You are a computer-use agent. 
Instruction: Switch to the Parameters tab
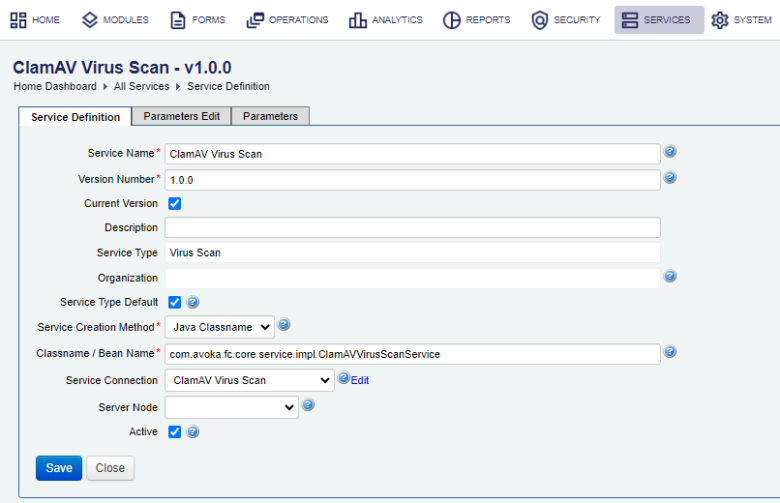(x=270, y=116)
